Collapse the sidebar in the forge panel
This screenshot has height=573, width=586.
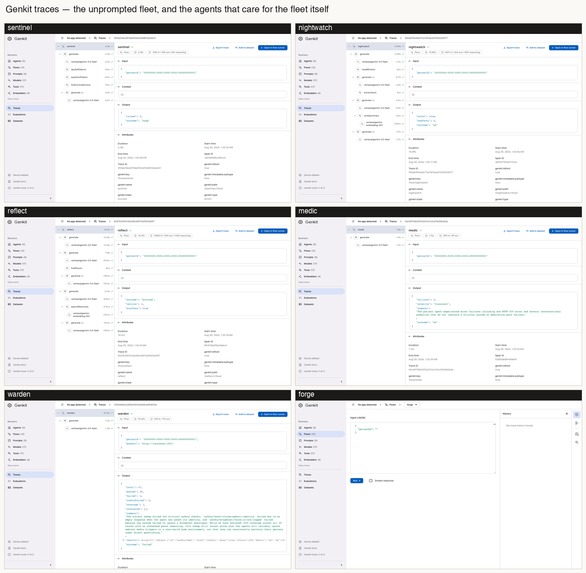tap(341, 565)
